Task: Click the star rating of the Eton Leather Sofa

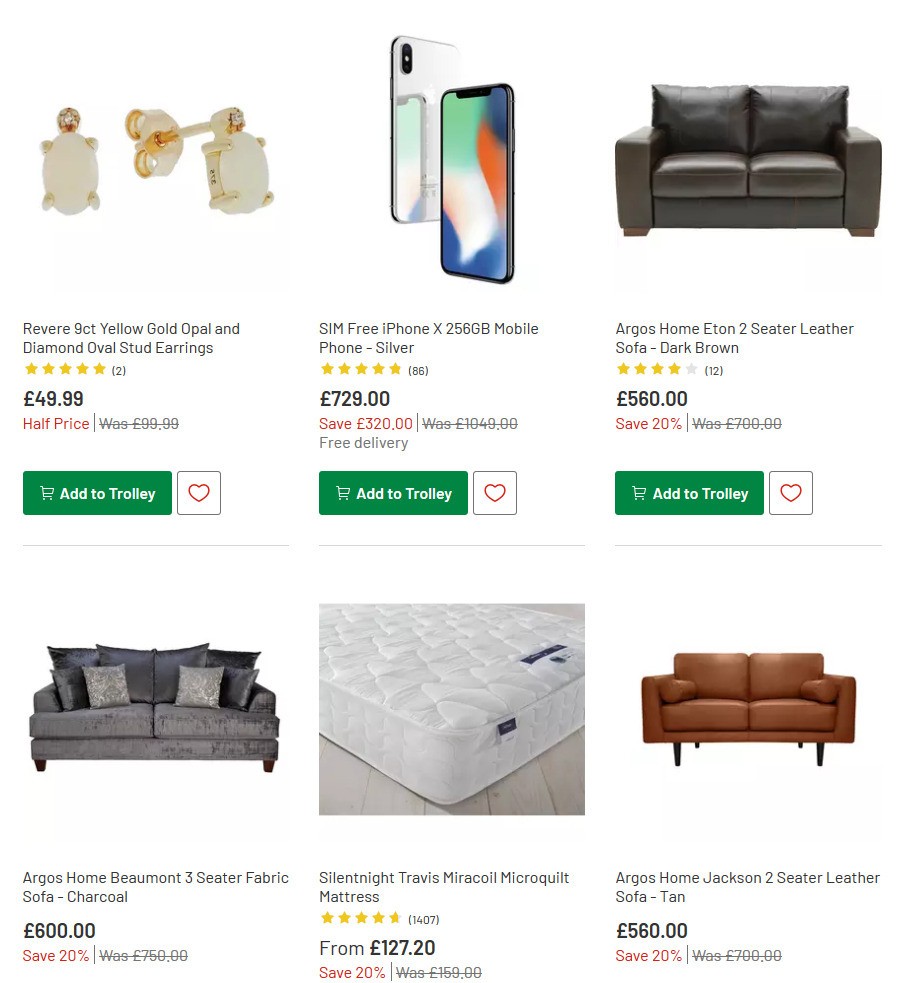Action: [658, 369]
